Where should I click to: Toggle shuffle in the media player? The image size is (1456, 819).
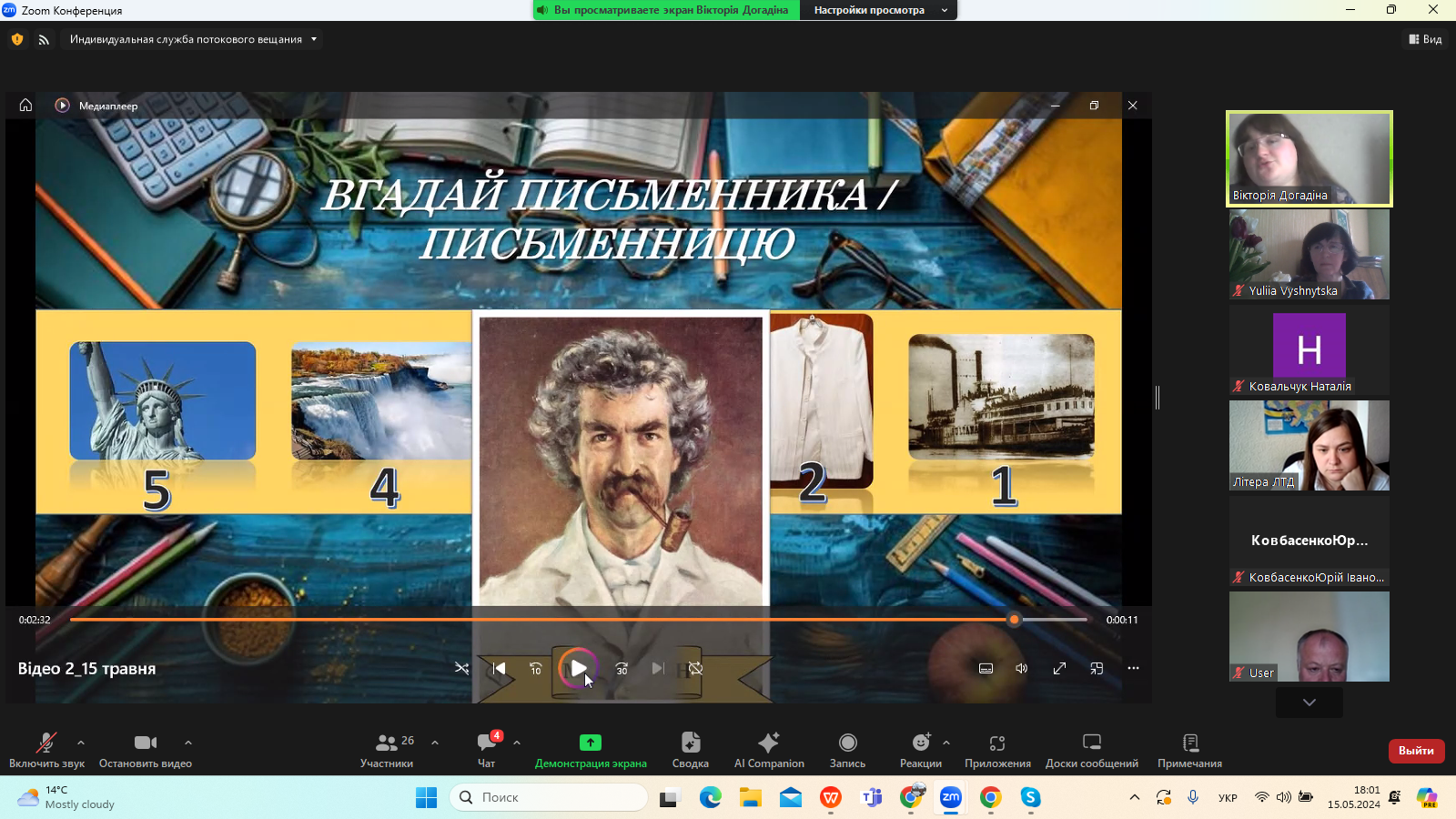pos(461,669)
